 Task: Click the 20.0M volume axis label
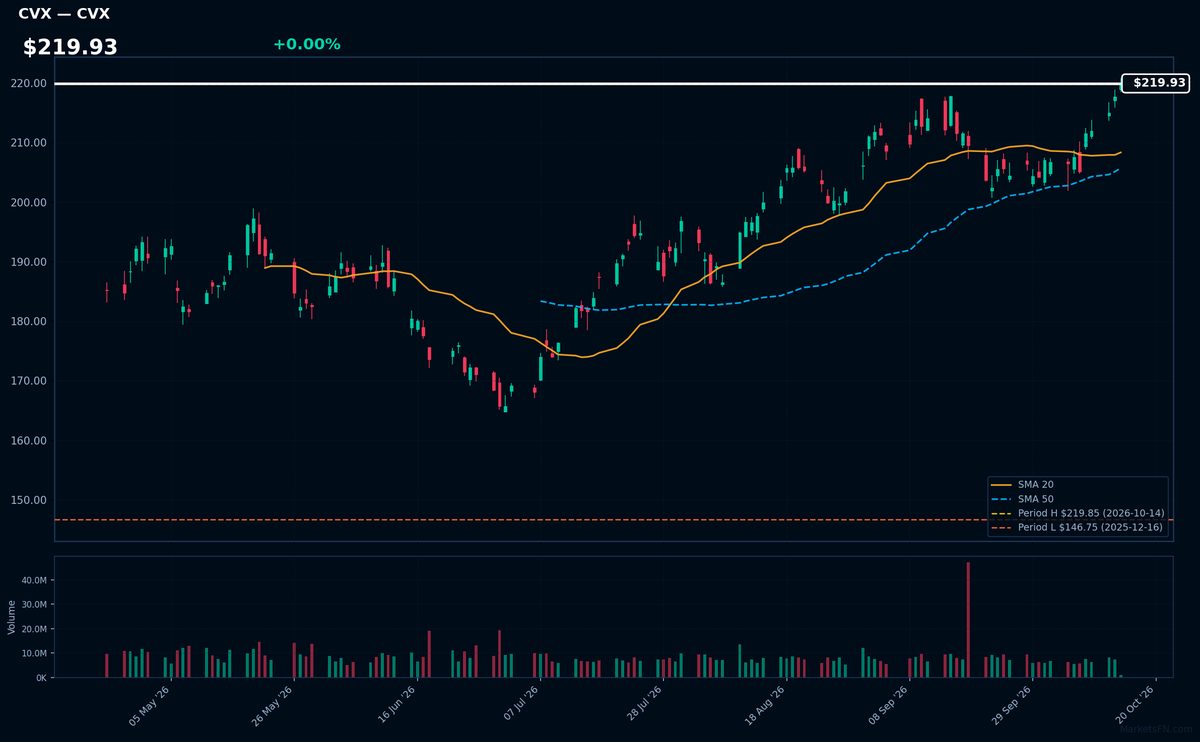pos(34,629)
